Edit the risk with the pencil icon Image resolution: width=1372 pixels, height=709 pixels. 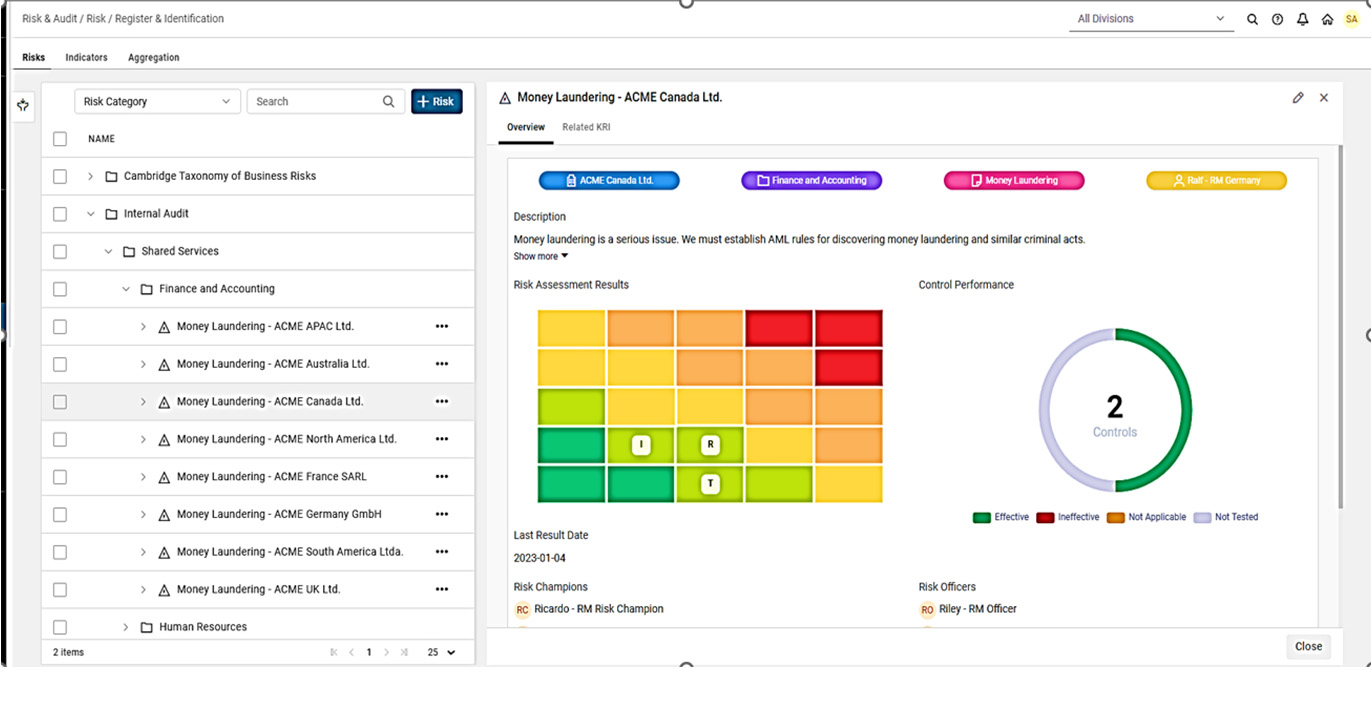pos(1298,98)
